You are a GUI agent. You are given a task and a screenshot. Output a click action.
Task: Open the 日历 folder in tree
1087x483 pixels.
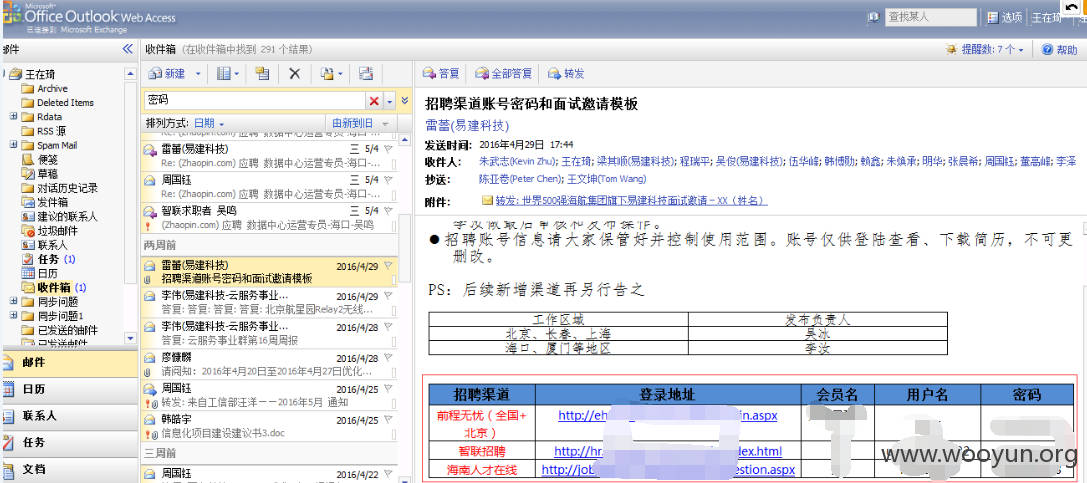[46, 273]
